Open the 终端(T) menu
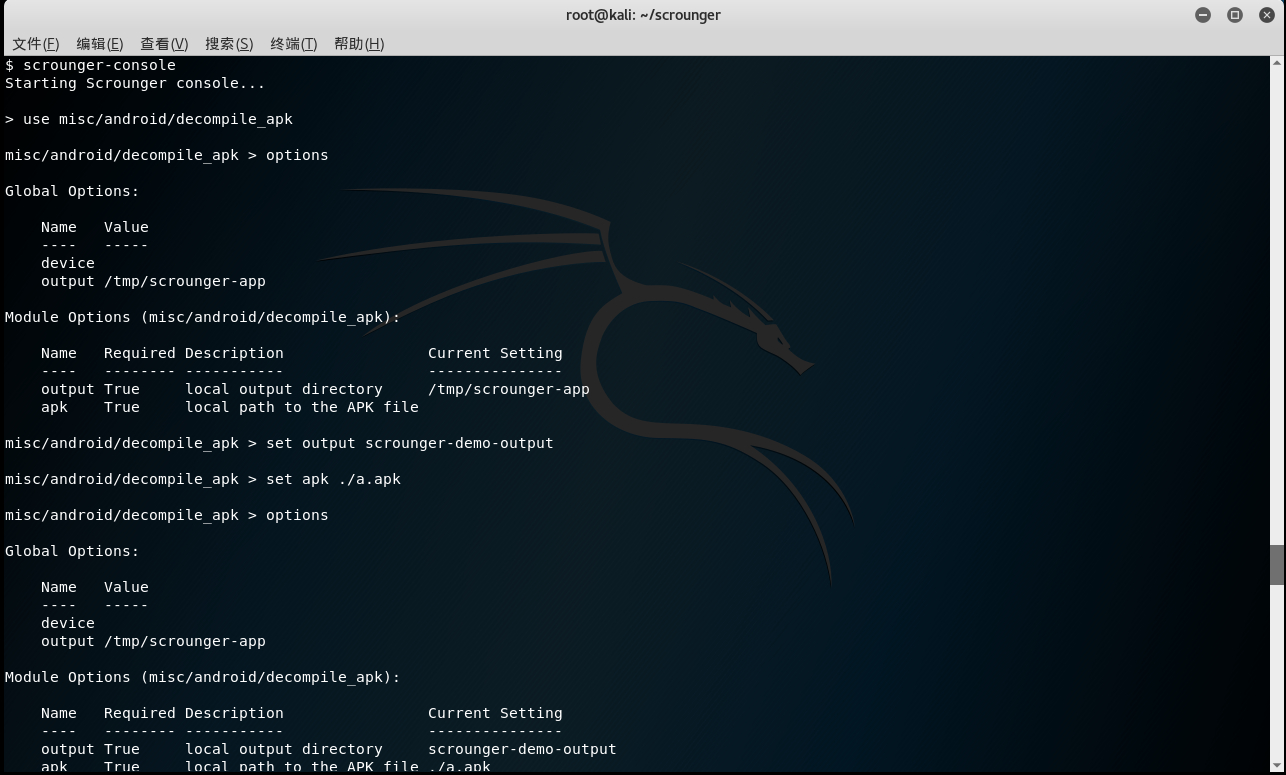Viewport: 1286px width, 775px height. (294, 44)
